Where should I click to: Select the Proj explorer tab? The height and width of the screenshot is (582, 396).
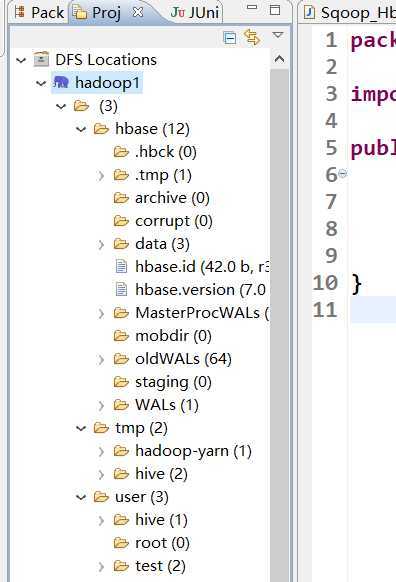pyautogui.click(x=98, y=13)
